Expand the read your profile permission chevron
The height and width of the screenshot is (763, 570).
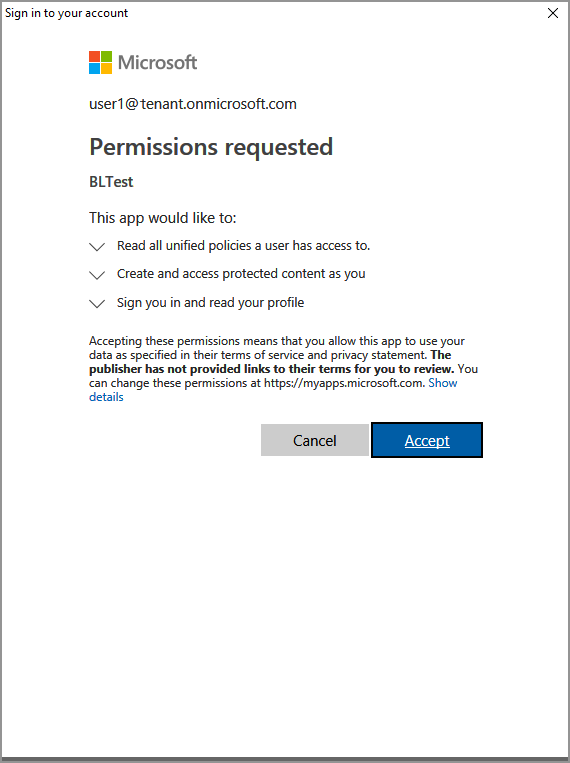[97, 304]
